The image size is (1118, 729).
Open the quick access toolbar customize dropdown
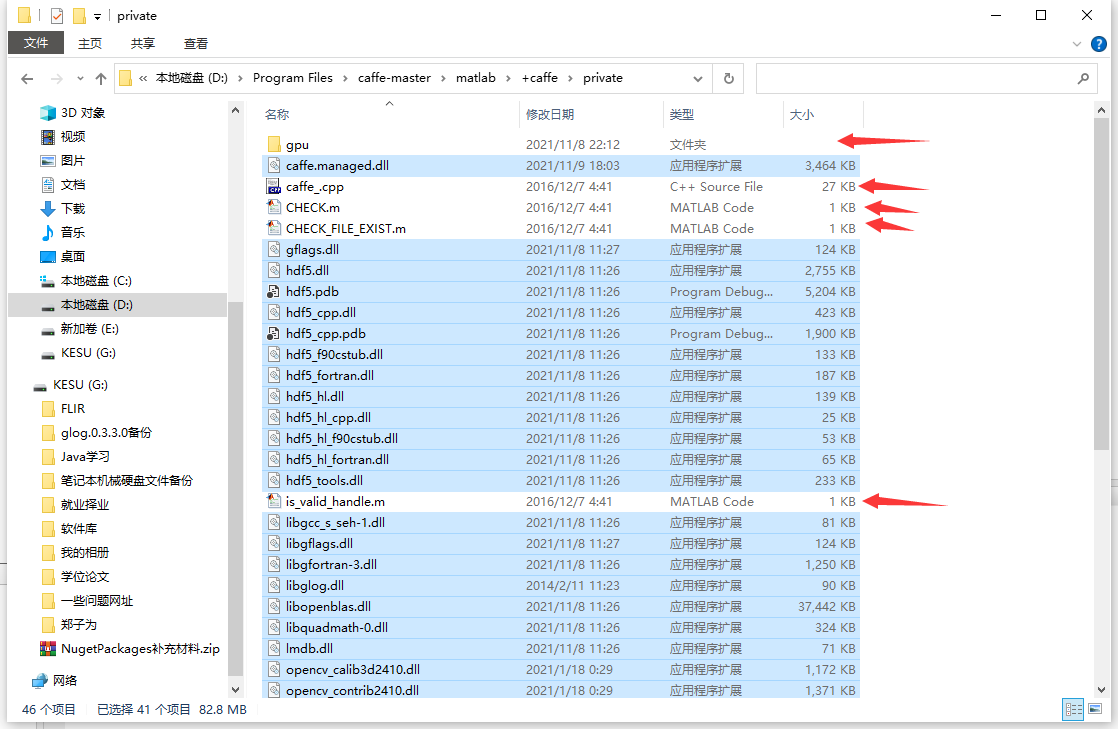point(97,16)
